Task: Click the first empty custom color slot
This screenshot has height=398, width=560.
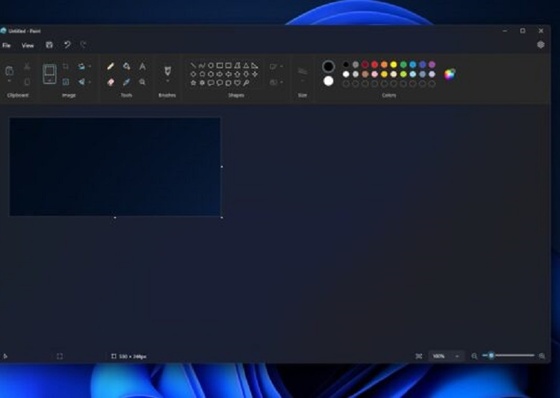Action: 345,84
